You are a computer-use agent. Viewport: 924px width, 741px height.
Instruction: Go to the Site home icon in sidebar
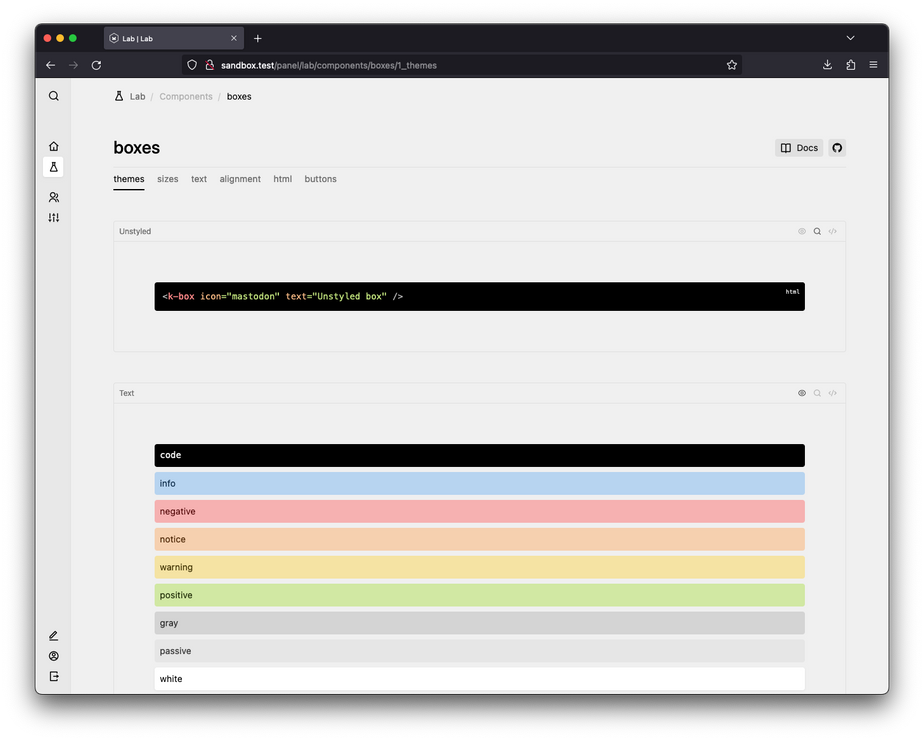click(54, 146)
